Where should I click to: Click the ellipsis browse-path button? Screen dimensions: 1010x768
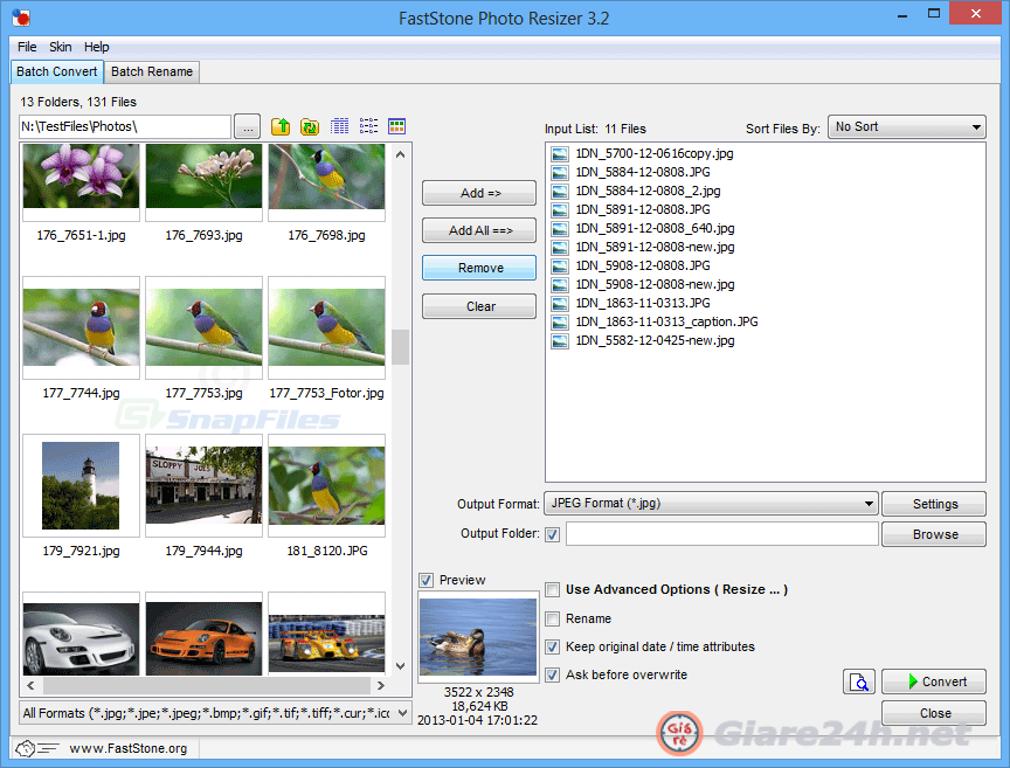(247, 127)
